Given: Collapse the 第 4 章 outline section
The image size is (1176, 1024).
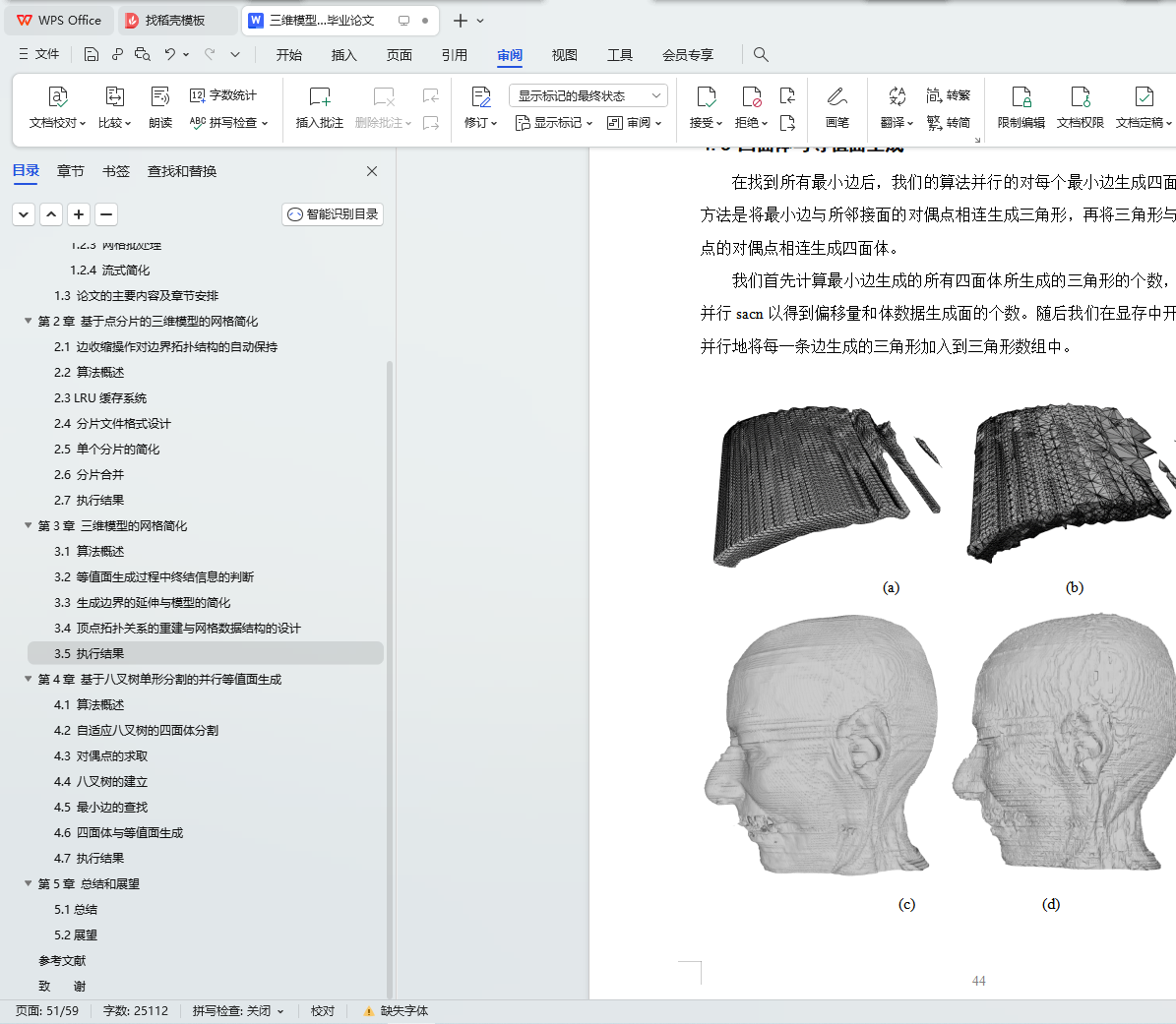Looking at the screenshot, I should (29, 679).
